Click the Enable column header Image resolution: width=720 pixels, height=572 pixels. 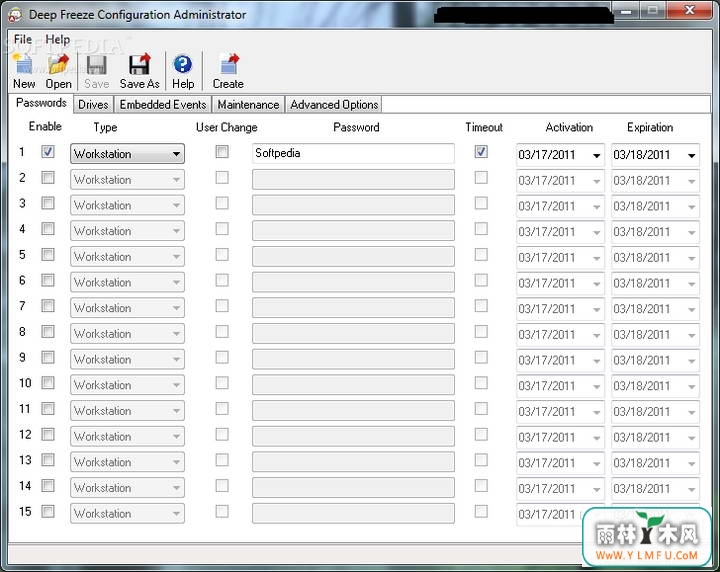point(45,126)
